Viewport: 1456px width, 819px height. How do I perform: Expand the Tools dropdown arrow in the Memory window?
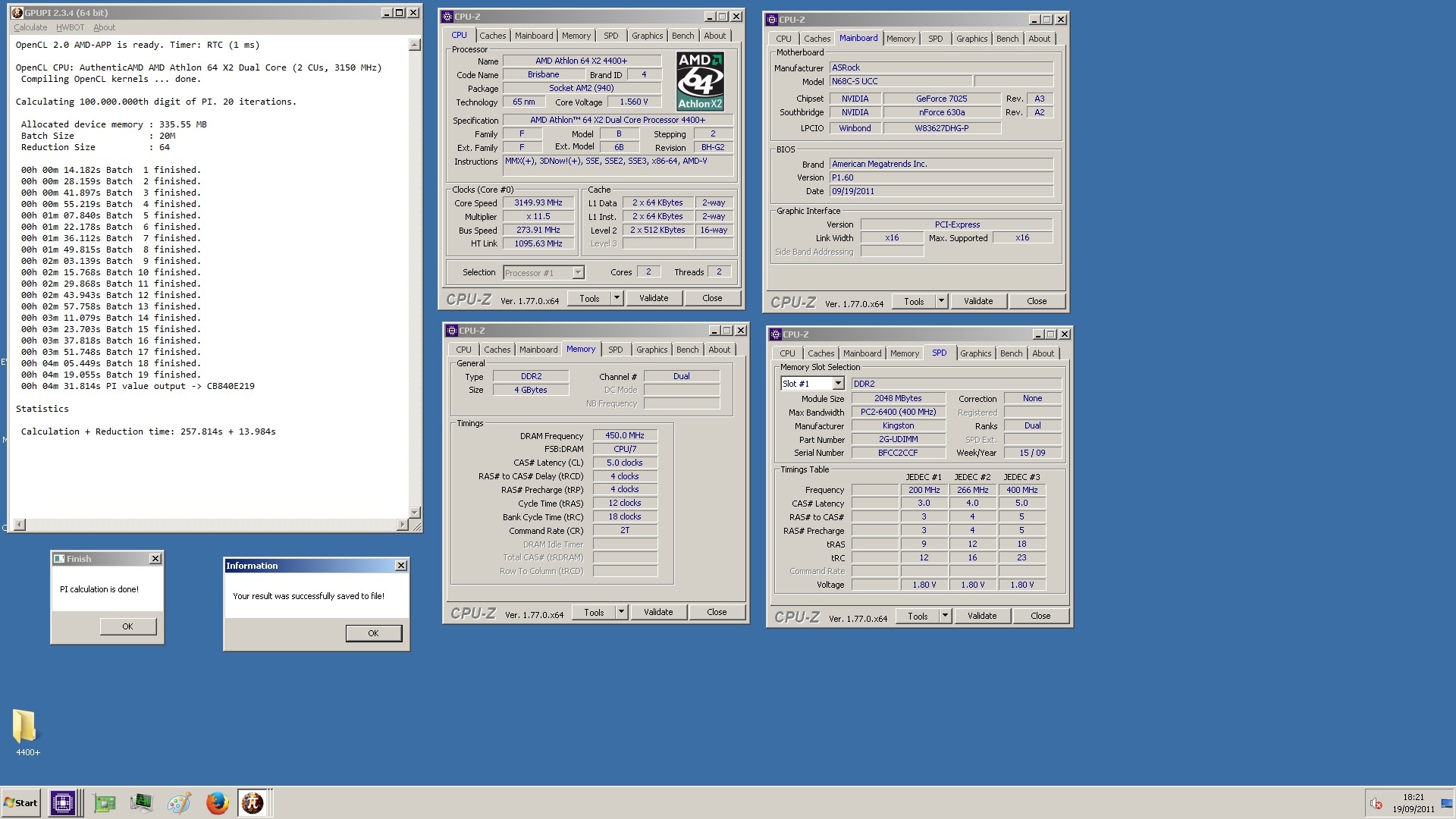621,612
